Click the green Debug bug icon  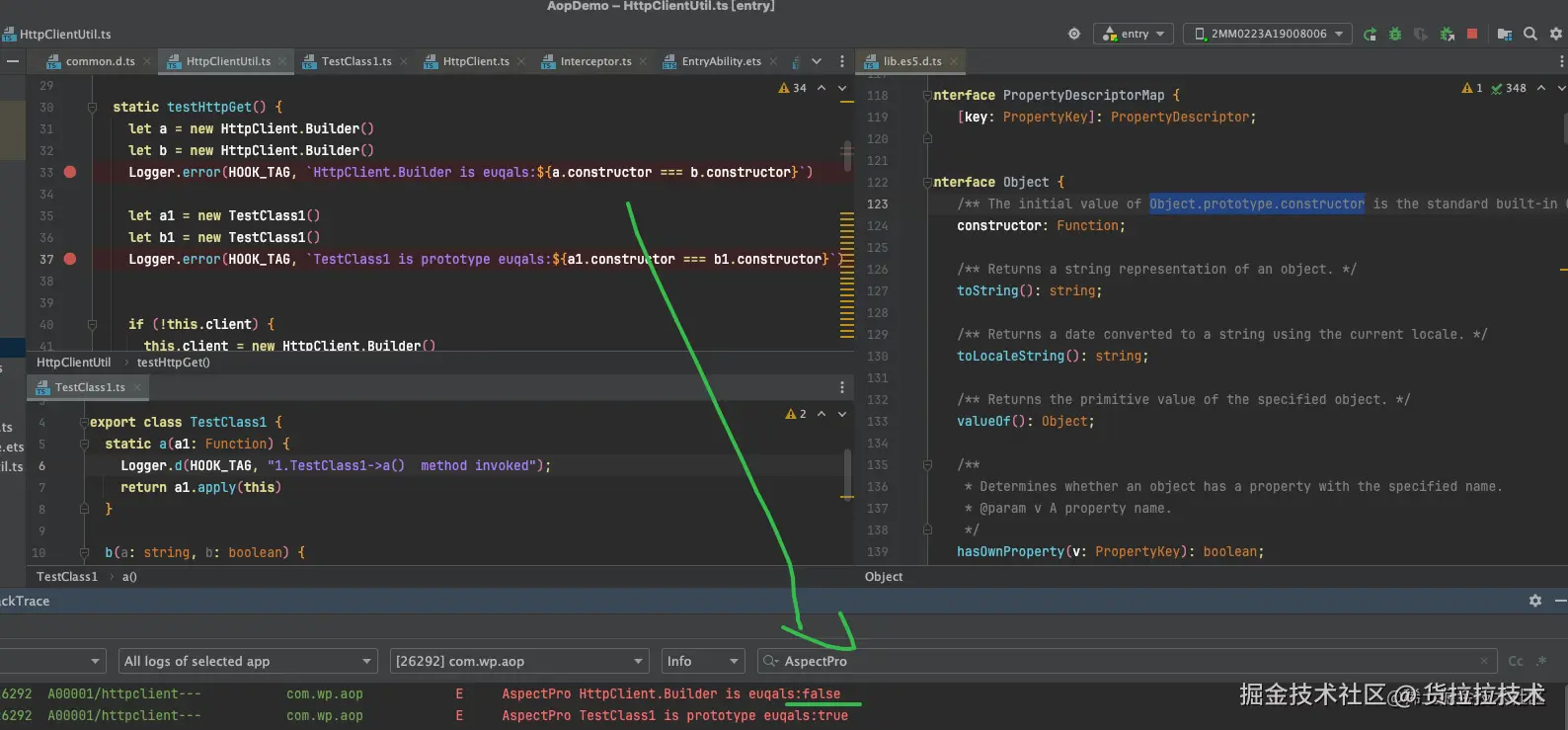(x=1394, y=35)
